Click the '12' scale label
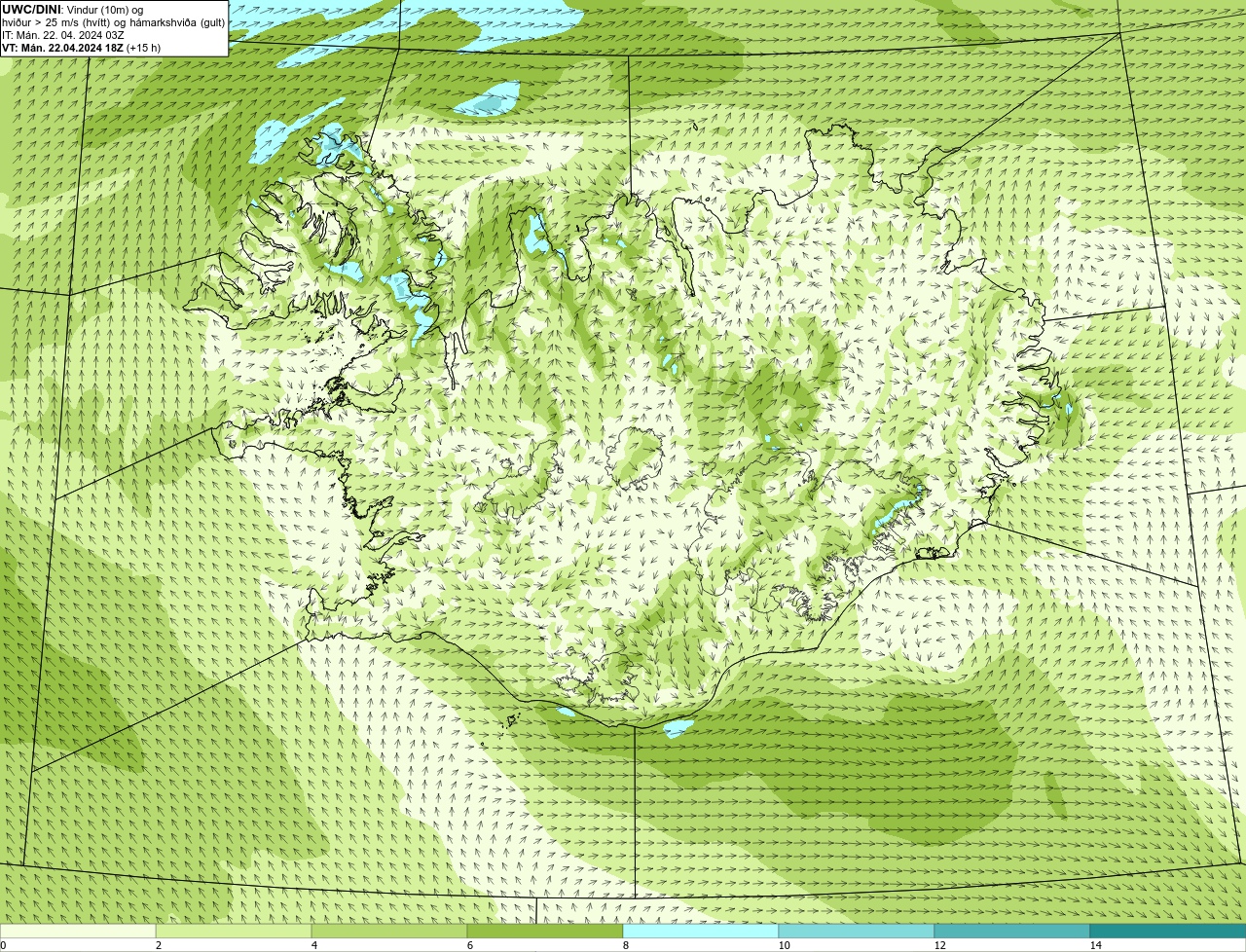Screen dimensions: 1246x952 (x=939, y=945)
